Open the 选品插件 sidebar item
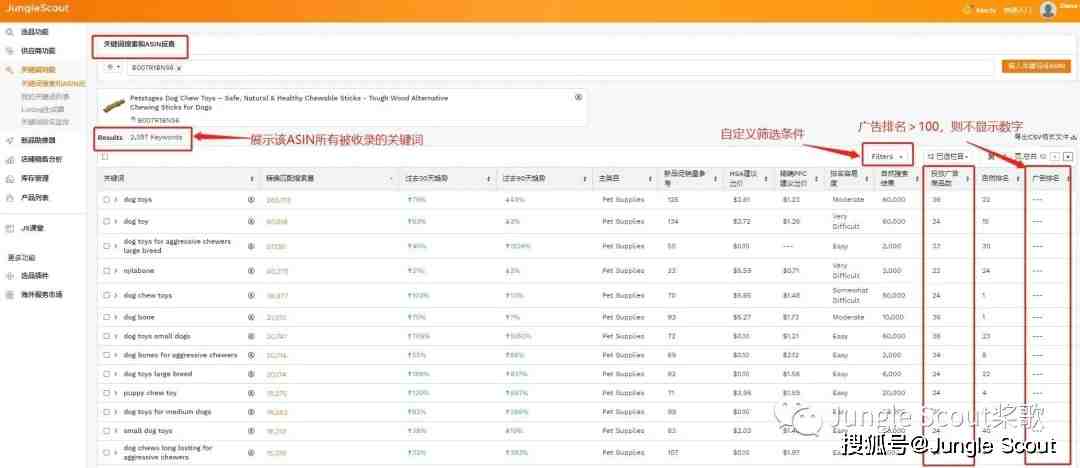This screenshot has height=468, width=1080. (34, 276)
